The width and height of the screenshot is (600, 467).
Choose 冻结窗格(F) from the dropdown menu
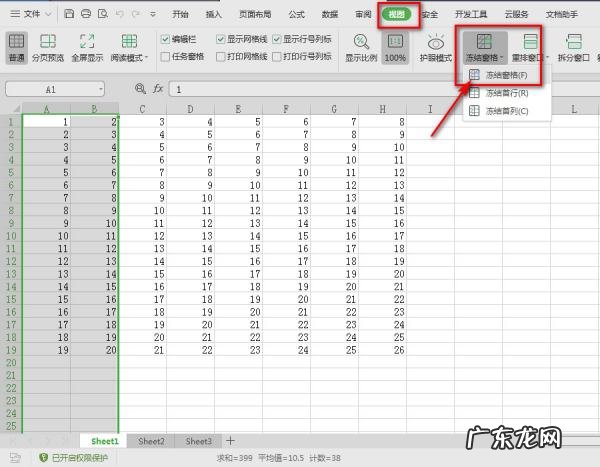507,75
